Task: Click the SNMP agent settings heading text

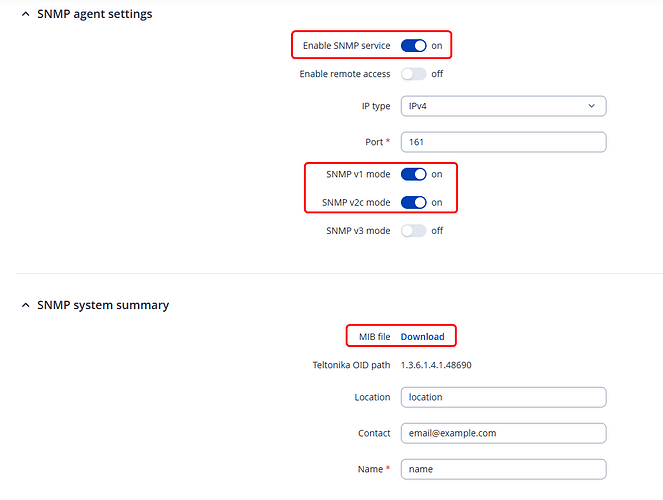Action: point(95,14)
